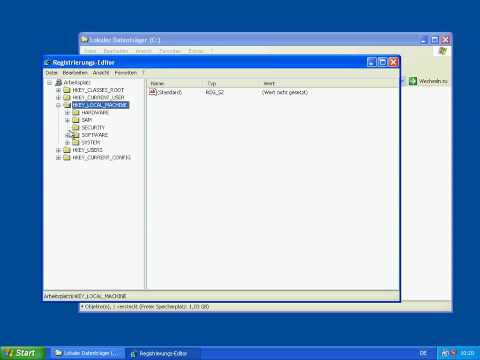Click the Lokaler Datenträger window title icon
The width and height of the screenshot is (480, 360).
click(x=84, y=40)
